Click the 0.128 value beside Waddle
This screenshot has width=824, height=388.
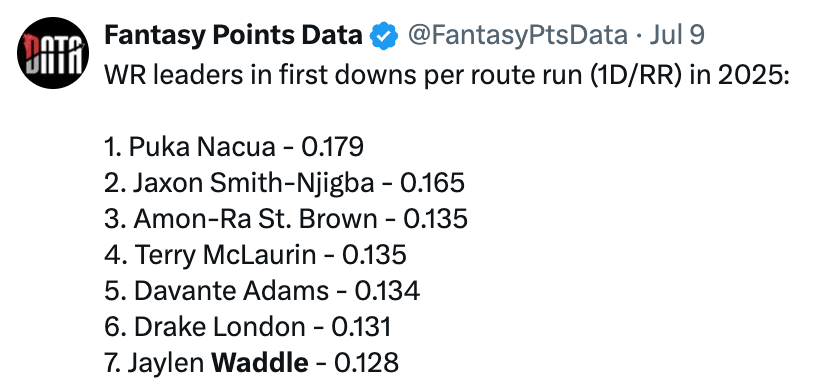[366, 363]
